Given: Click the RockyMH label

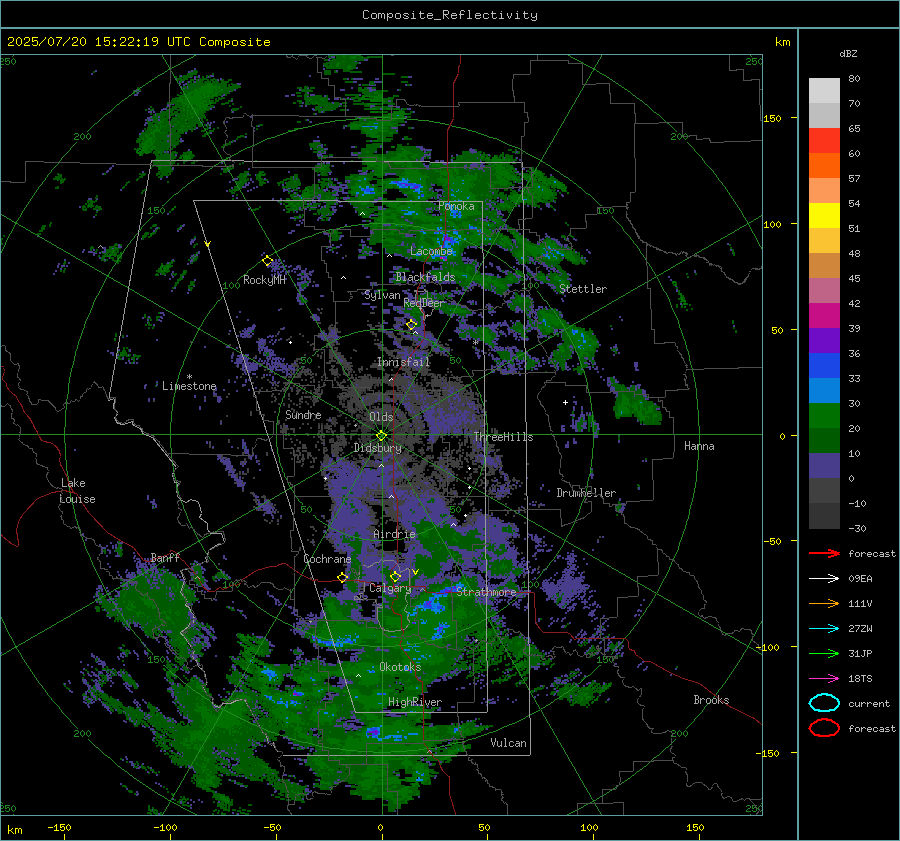Looking at the screenshot, I should tap(264, 280).
